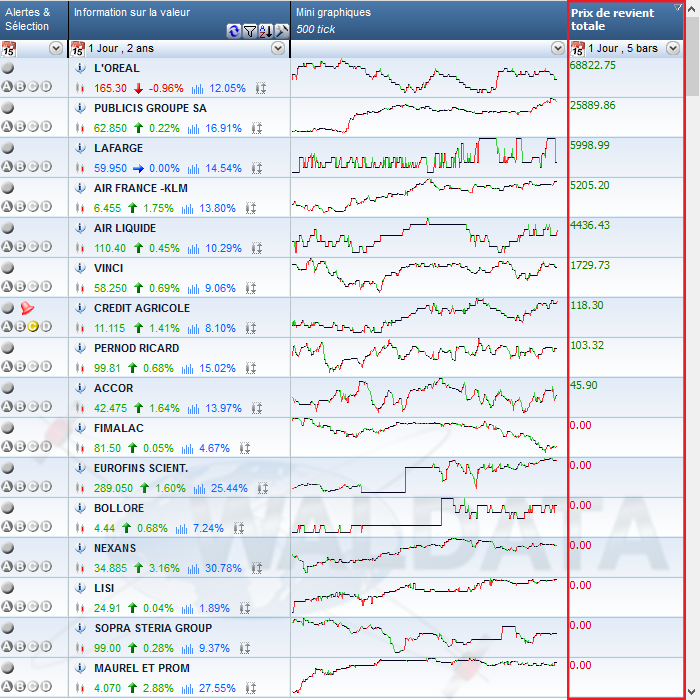
Task: Toggle selection B for PUBLICIS GROUPE SA
Action: pos(20,126)
